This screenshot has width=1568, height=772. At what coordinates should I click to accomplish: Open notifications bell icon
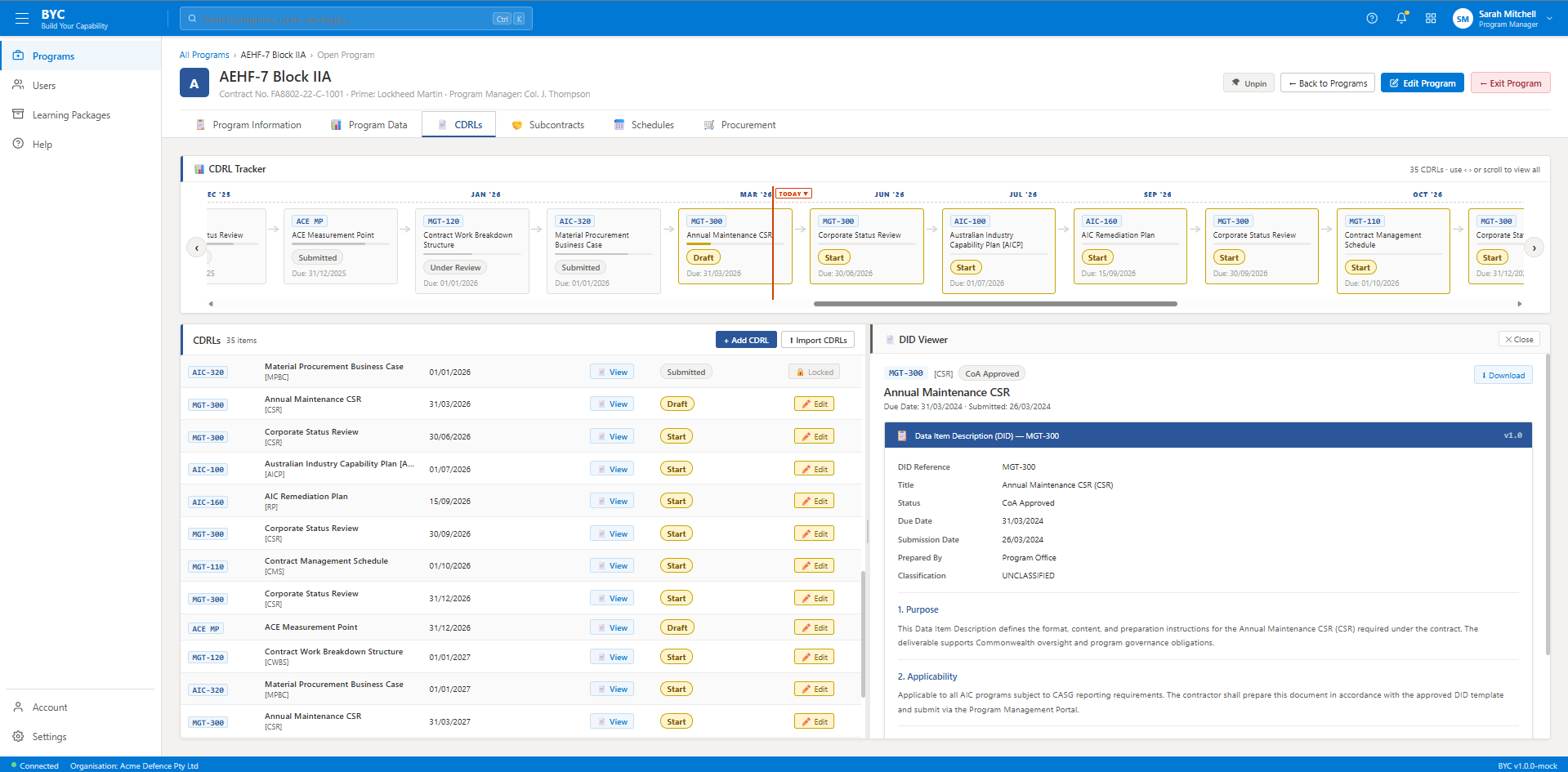pos(1401,18)
